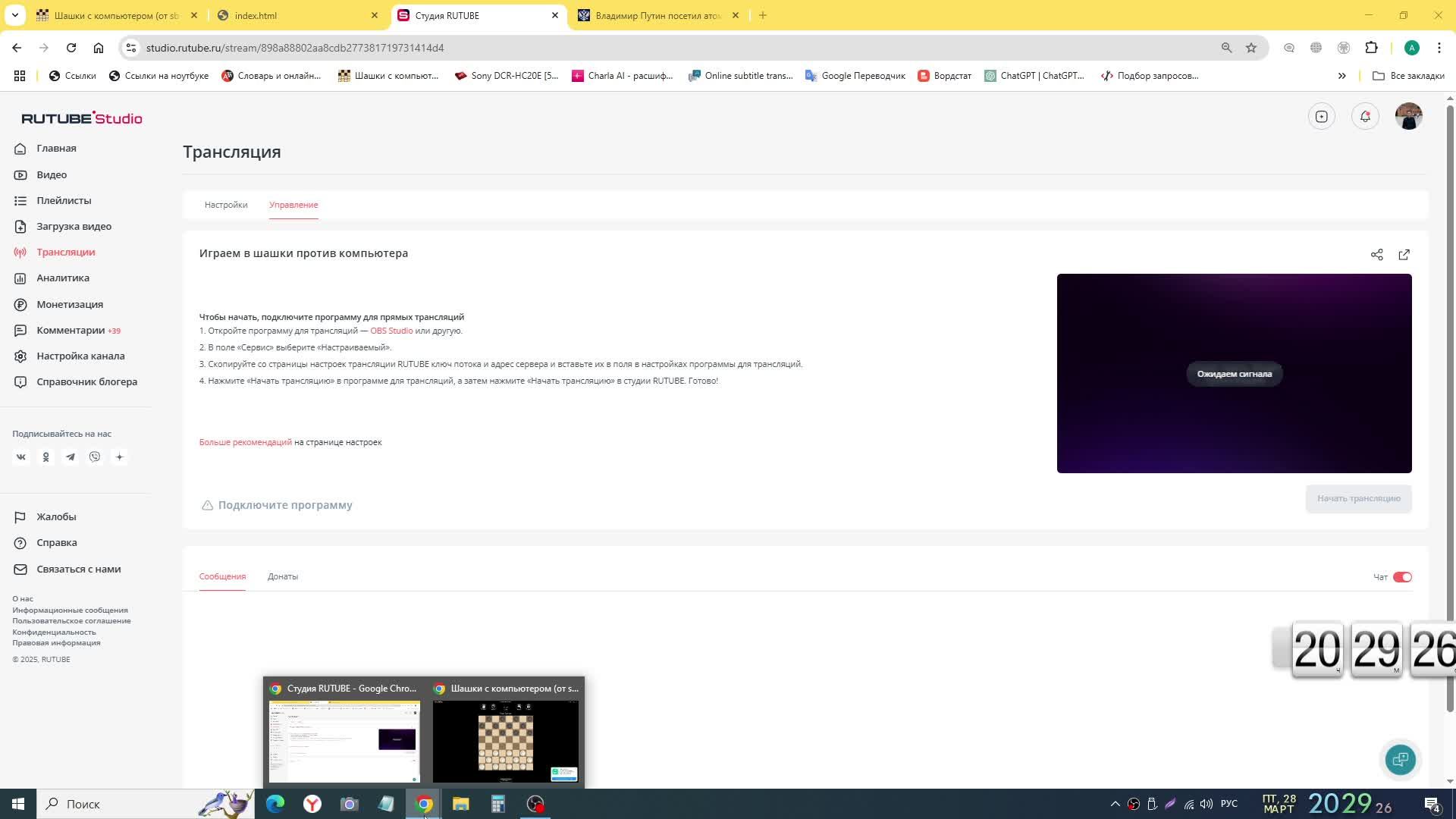The width and height of the screenshot is (1456, 819).
Task: Expand the hidden bookmarks chevron
Action: click(1341, 76)
